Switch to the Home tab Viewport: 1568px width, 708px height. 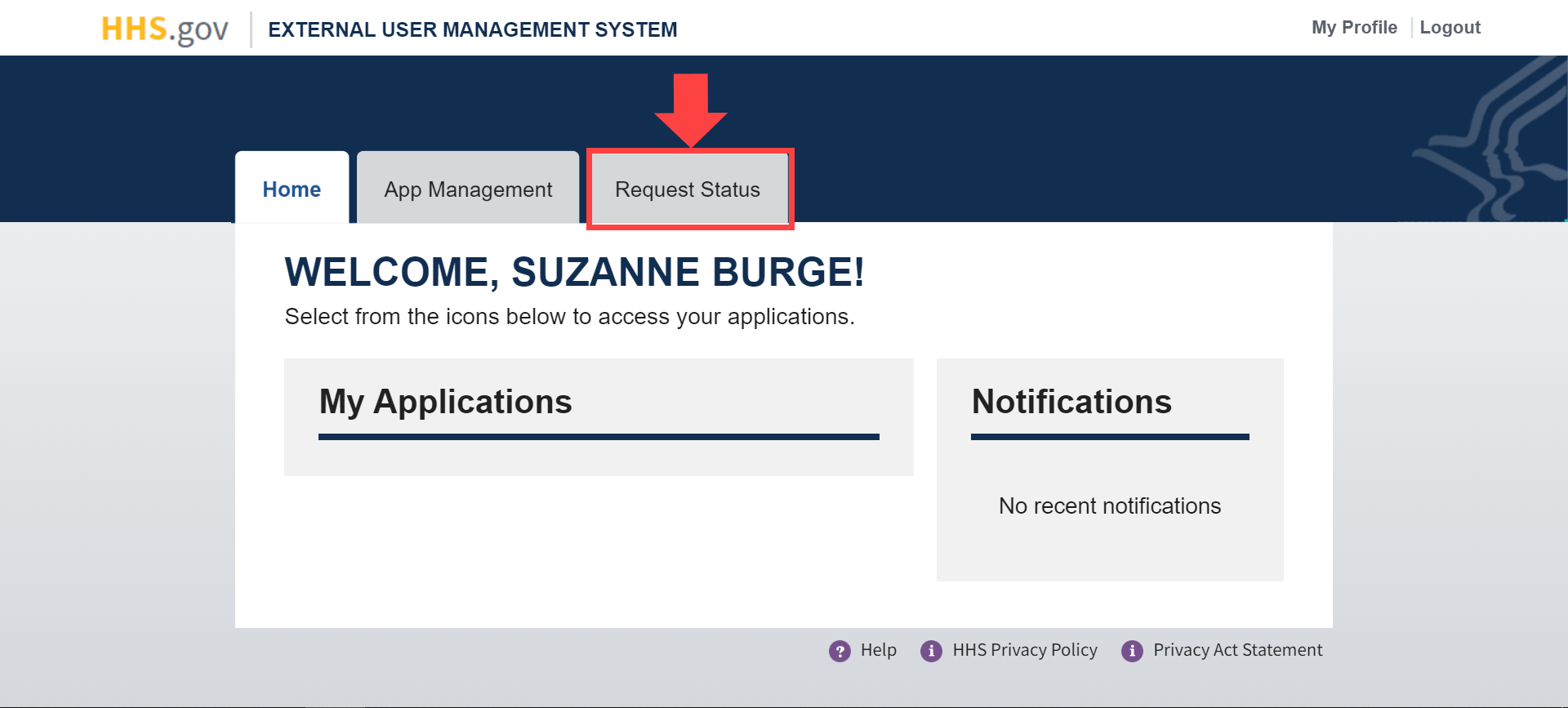click(292, 189)
